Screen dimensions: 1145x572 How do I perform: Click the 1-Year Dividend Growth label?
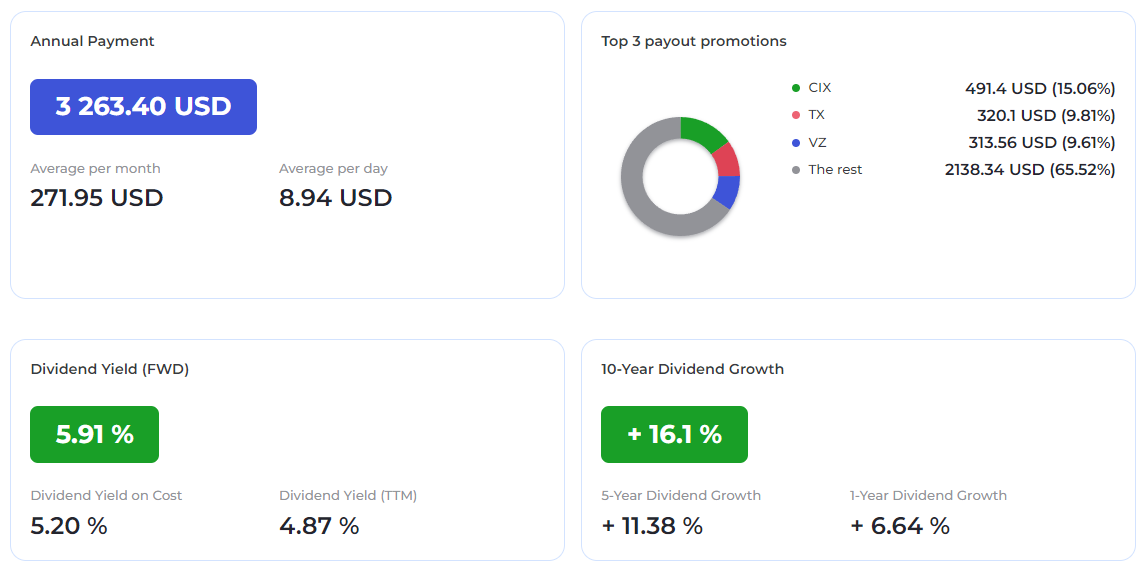928,495
